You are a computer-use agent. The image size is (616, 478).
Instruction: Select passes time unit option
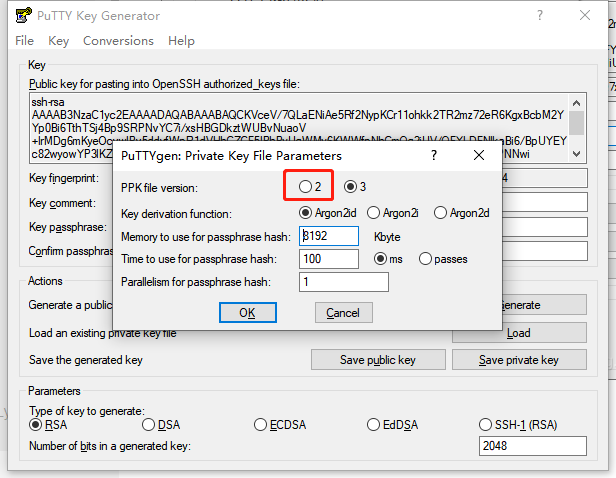click(443, 259)
